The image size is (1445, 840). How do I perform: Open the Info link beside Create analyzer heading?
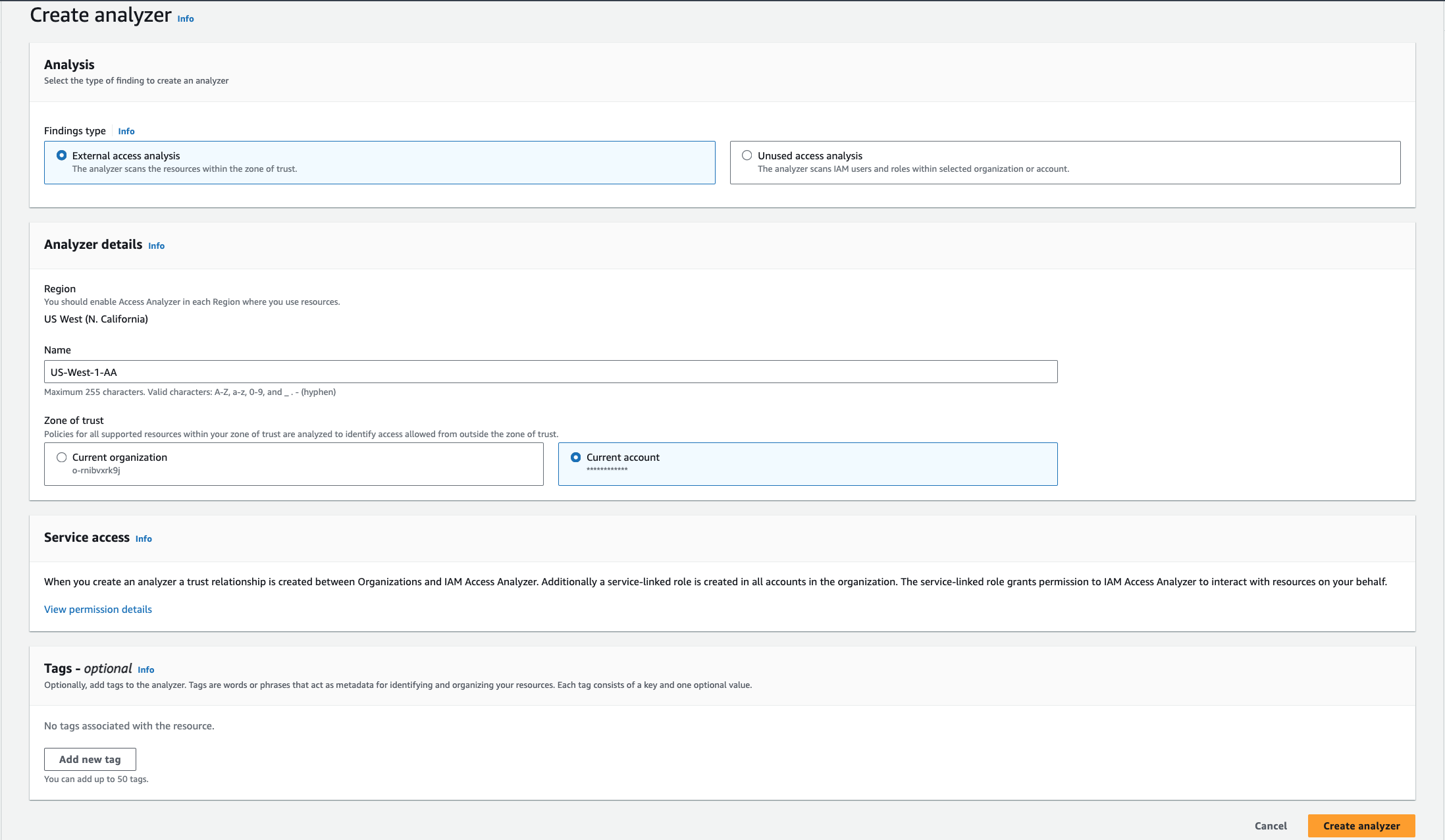(185, 18)
